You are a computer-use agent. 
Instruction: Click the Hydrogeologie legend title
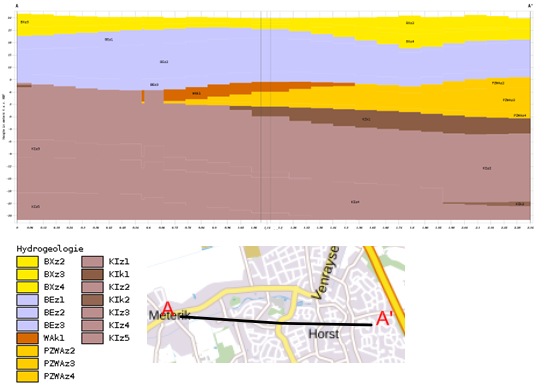(x=50, y=249)
